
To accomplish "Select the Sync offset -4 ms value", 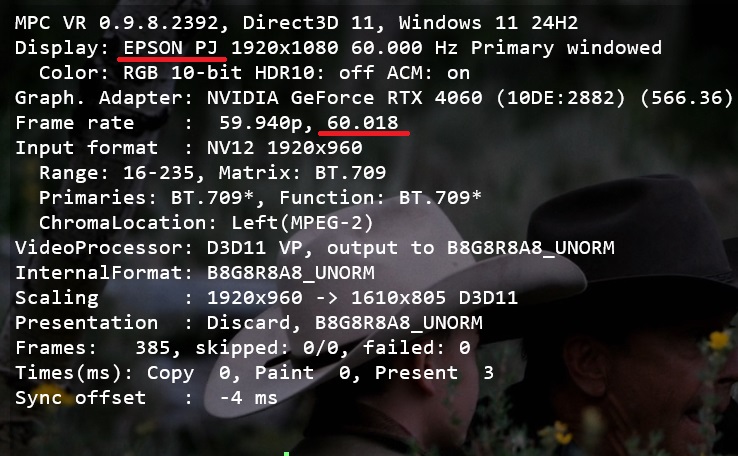I will [248, 398].
